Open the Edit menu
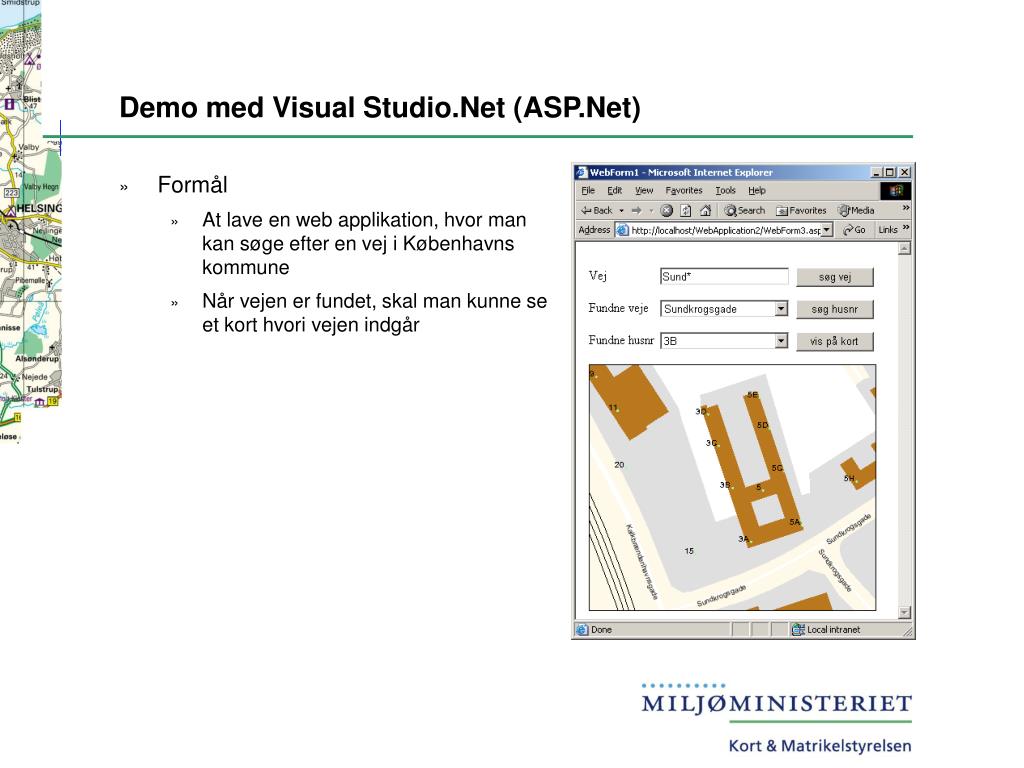This screenshot has height=768, width=1024. pos(615,191)
